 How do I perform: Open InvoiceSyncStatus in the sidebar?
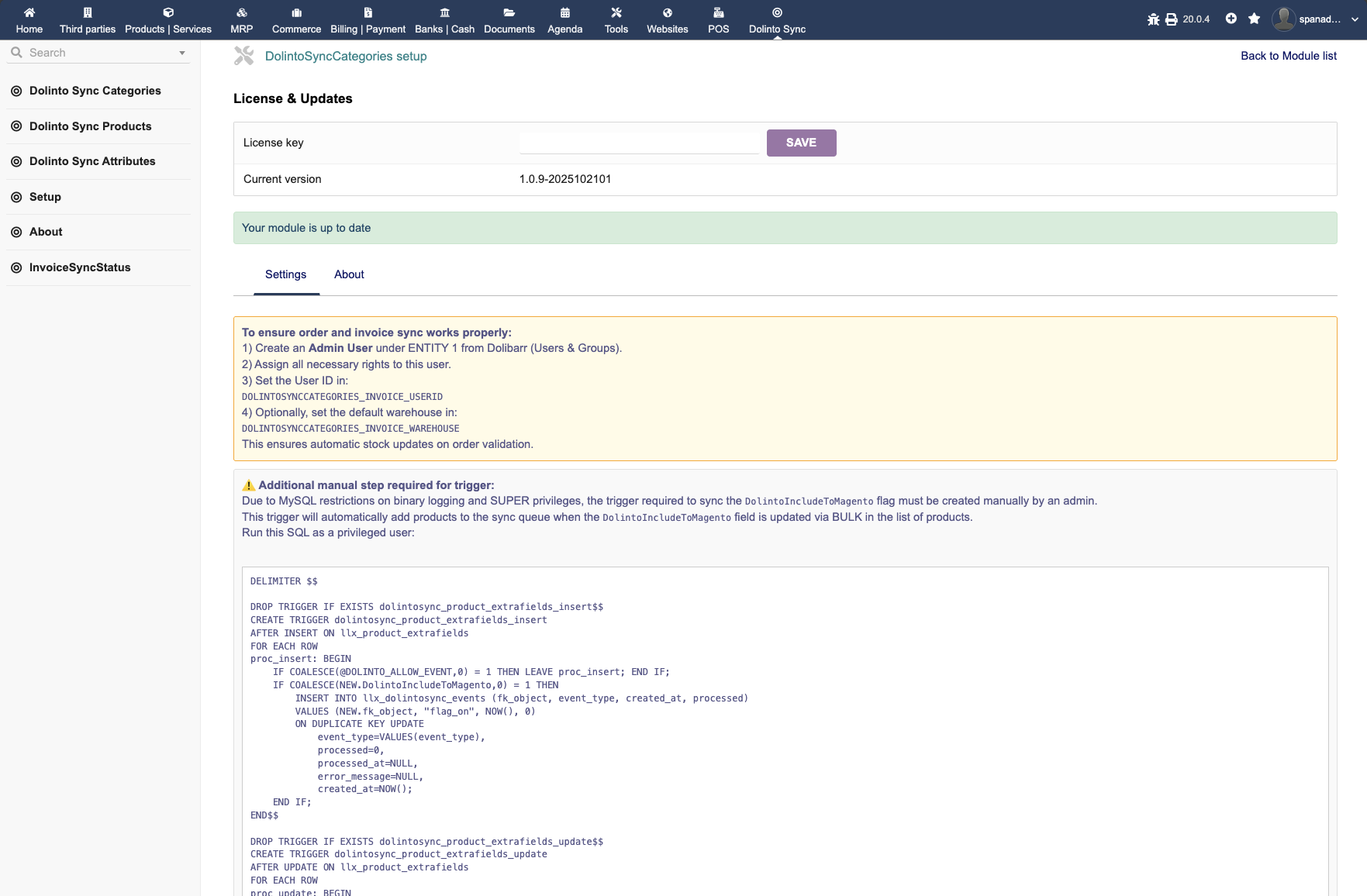coord(80,267)
